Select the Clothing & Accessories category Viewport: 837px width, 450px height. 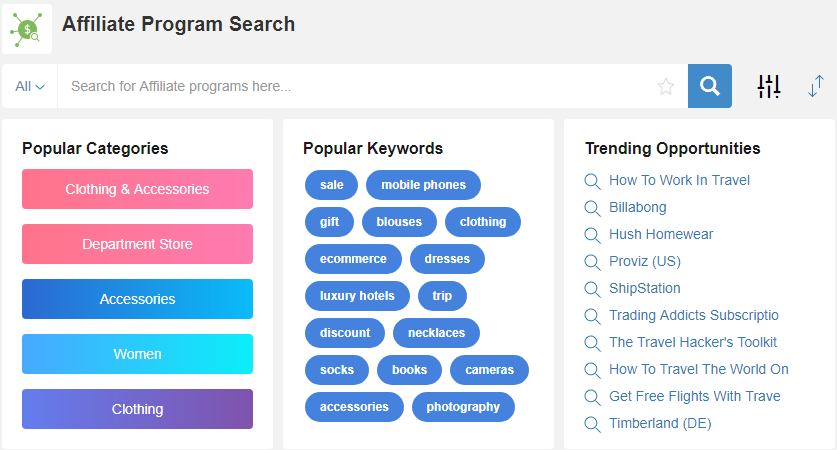[137, 189]
